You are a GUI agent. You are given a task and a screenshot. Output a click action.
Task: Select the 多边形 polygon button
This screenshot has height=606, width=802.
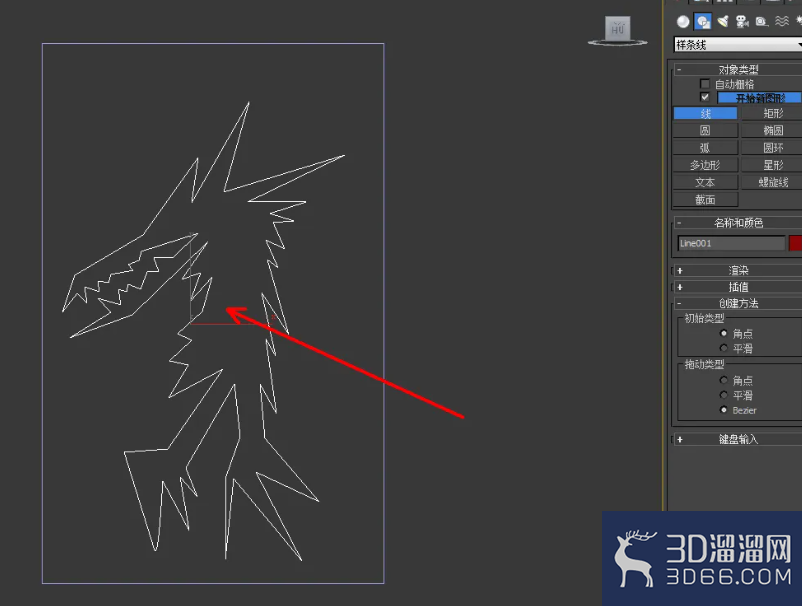tap(705, 165)
